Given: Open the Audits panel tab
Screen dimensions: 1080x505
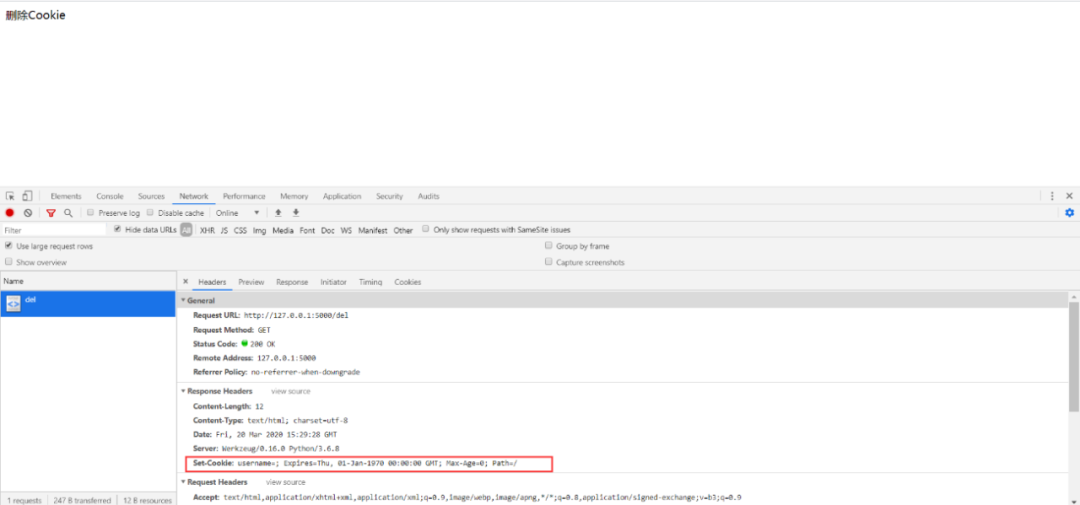Looking at the screenshot, I should coord(428,196).
